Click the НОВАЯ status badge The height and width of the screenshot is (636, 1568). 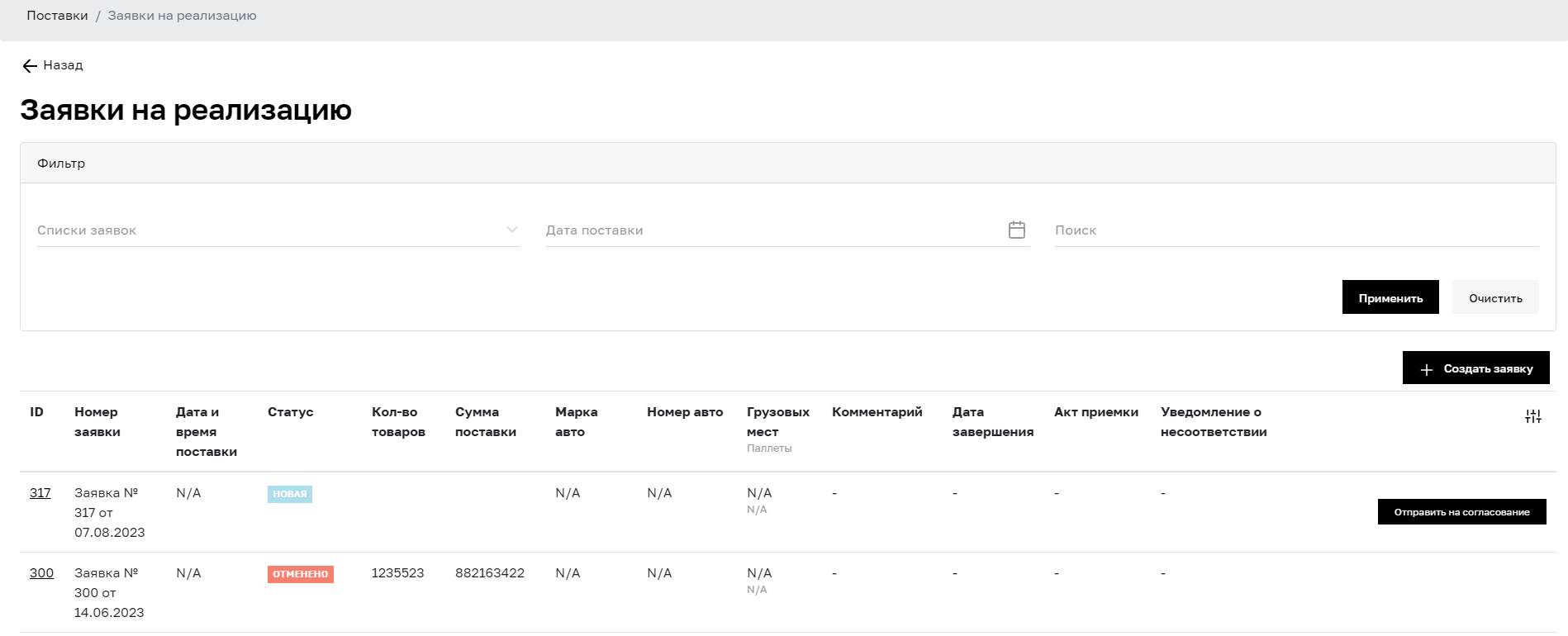tap(290, 494)
